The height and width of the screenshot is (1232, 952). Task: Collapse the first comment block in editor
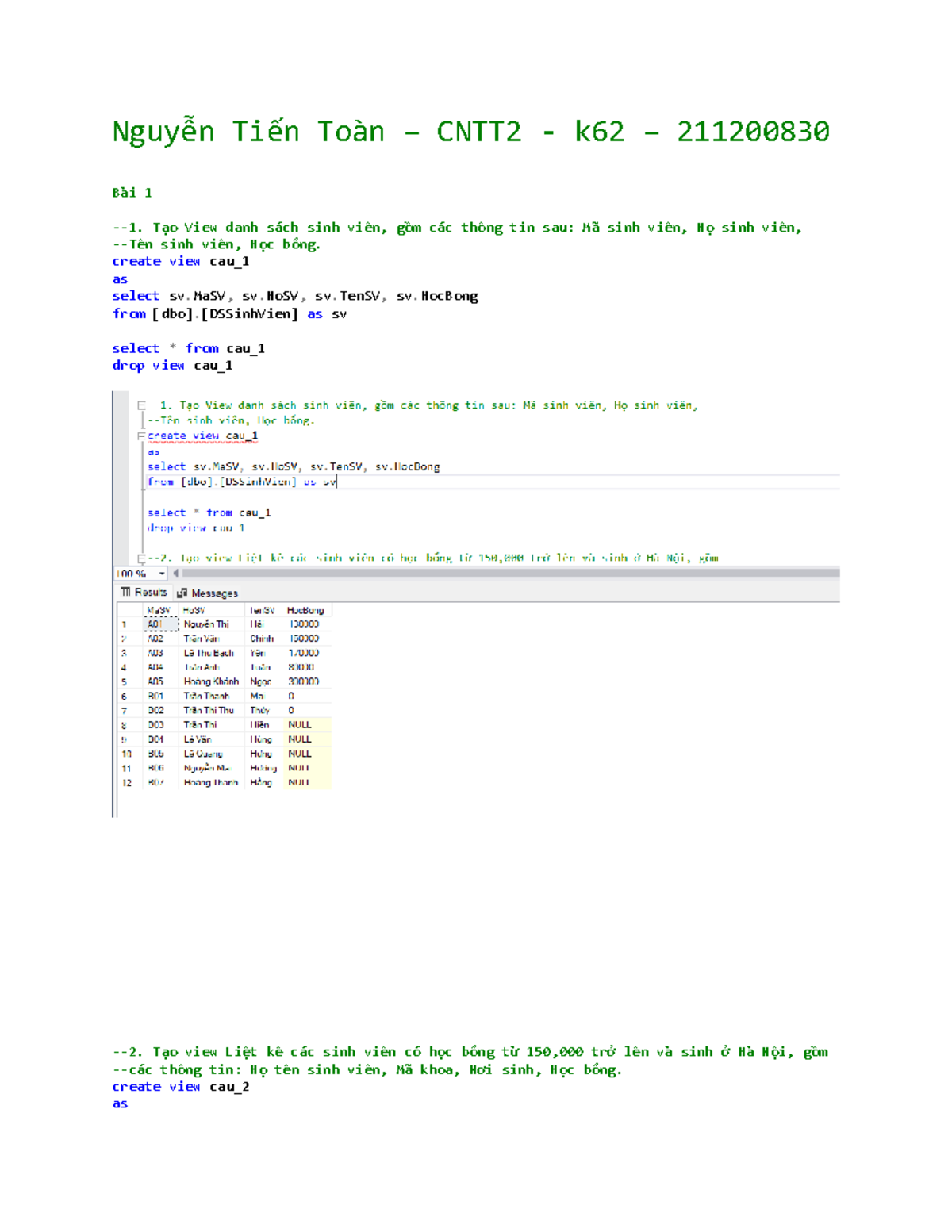point(141,405)
